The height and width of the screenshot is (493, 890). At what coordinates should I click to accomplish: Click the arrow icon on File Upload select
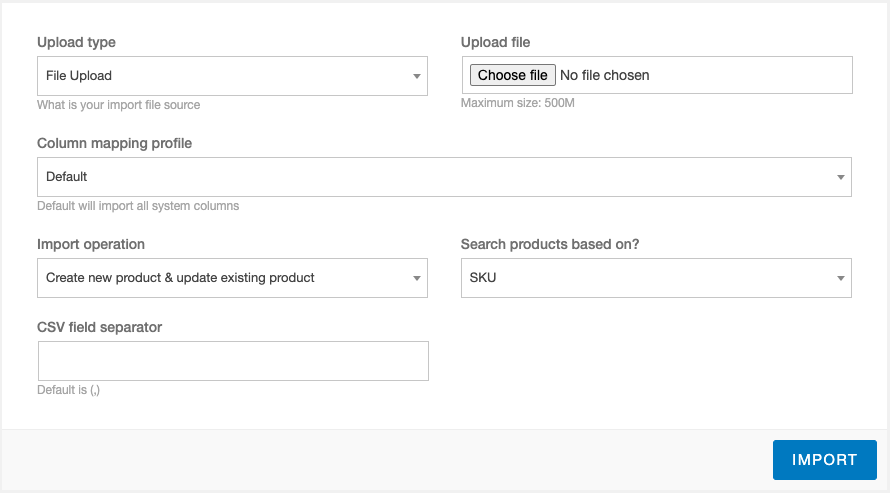(x=417, y=76)
